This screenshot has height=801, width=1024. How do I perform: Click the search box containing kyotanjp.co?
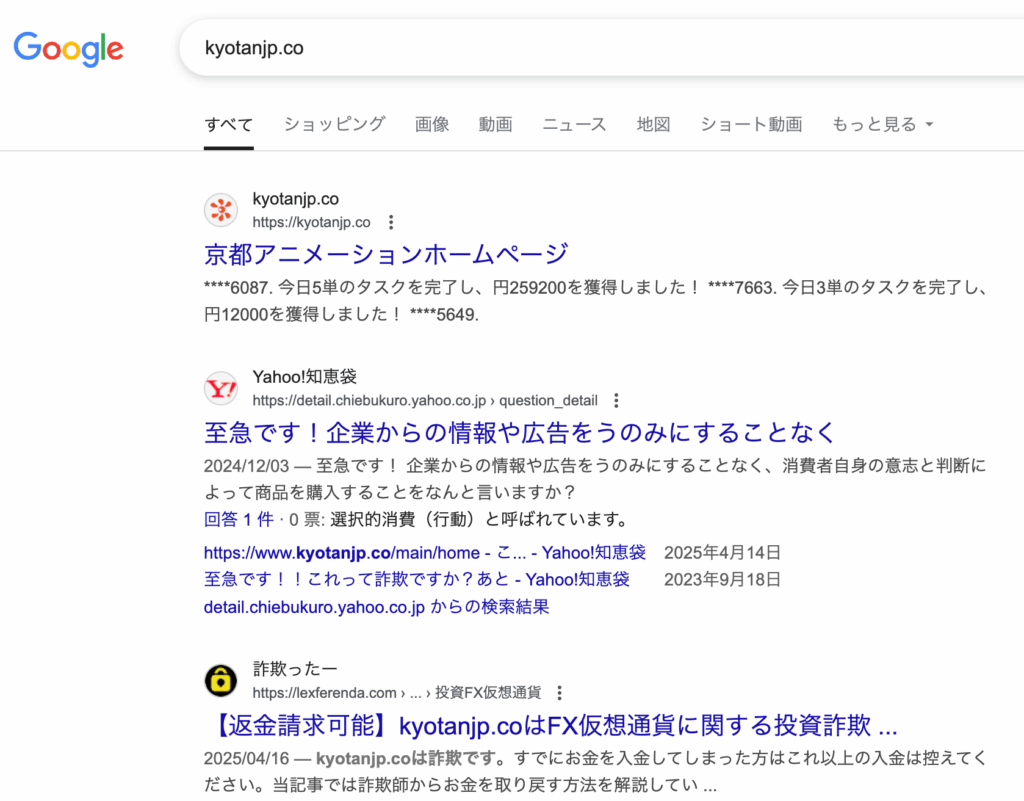click(601, 48)
